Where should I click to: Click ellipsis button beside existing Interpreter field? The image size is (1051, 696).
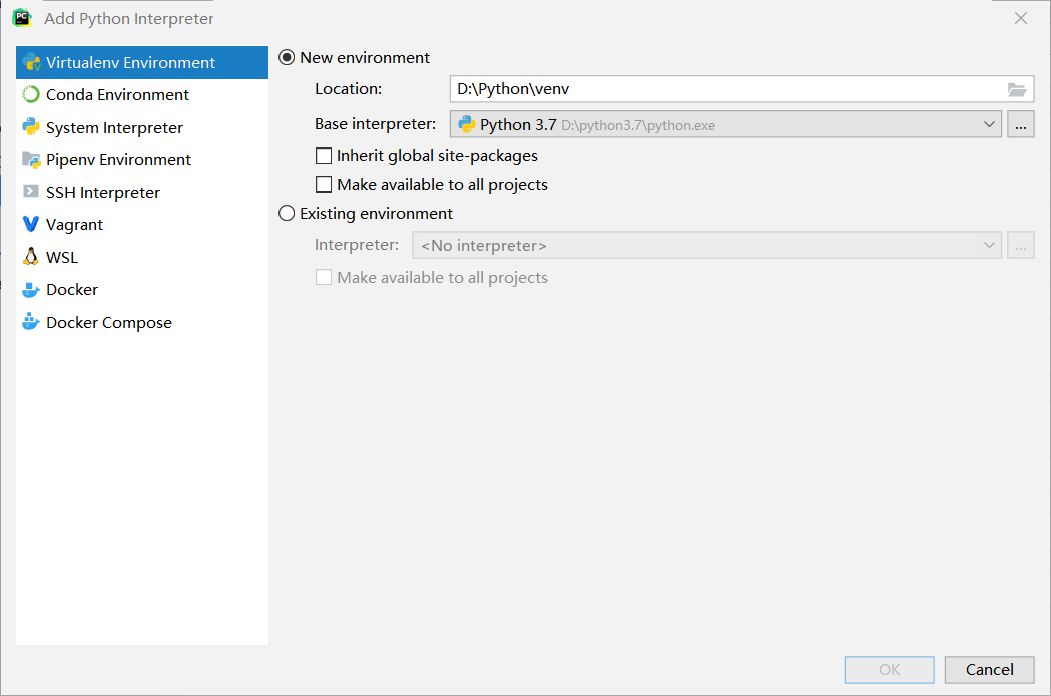pyautogui.click(x=1021, y=245)
